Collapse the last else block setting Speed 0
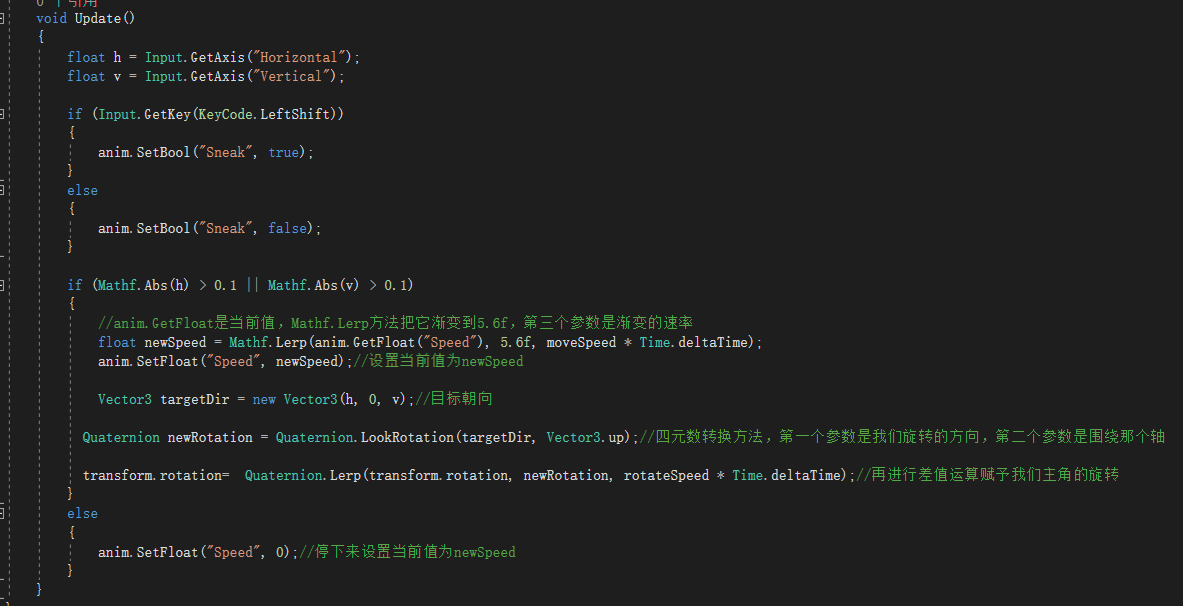The height and width of the screenshot is (606, 1183). pos(3,513)
